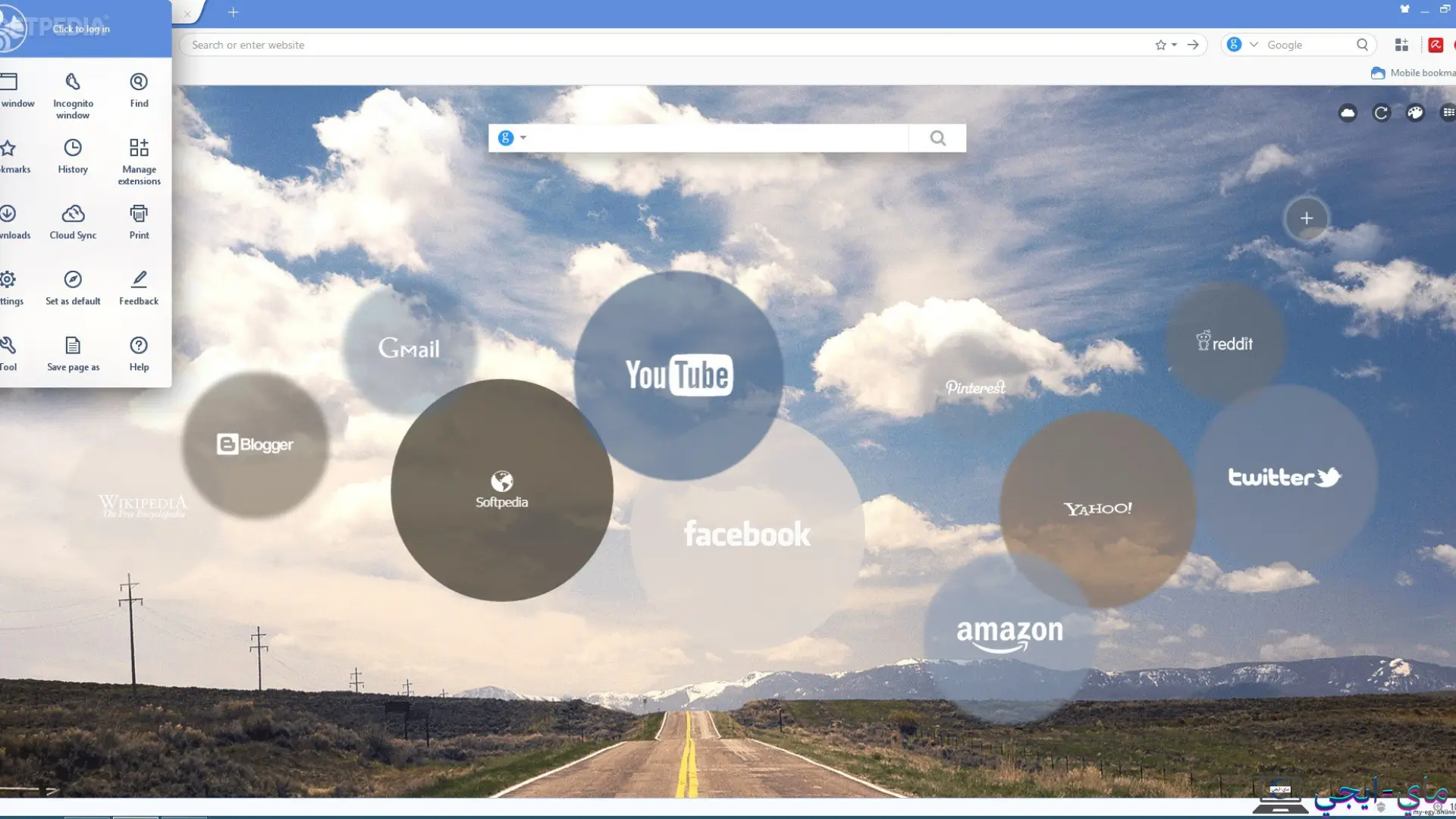1456x819 pixels.
Task: Open the Softpedia bubble
Action: [501, 490]
